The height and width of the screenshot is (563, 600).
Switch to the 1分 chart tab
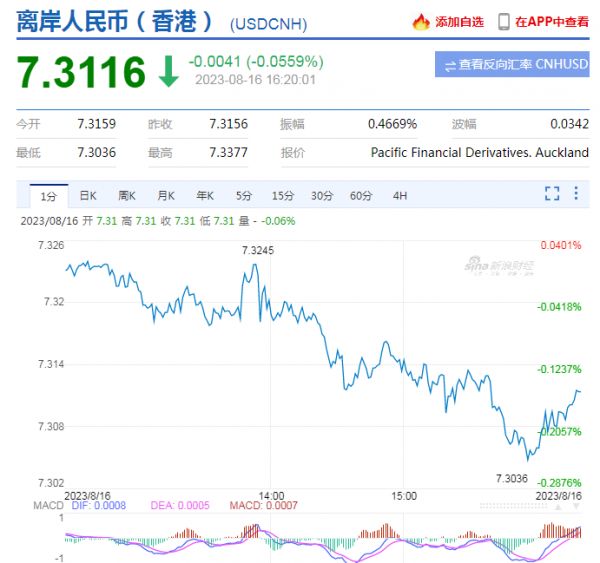[x=48, y=196]
